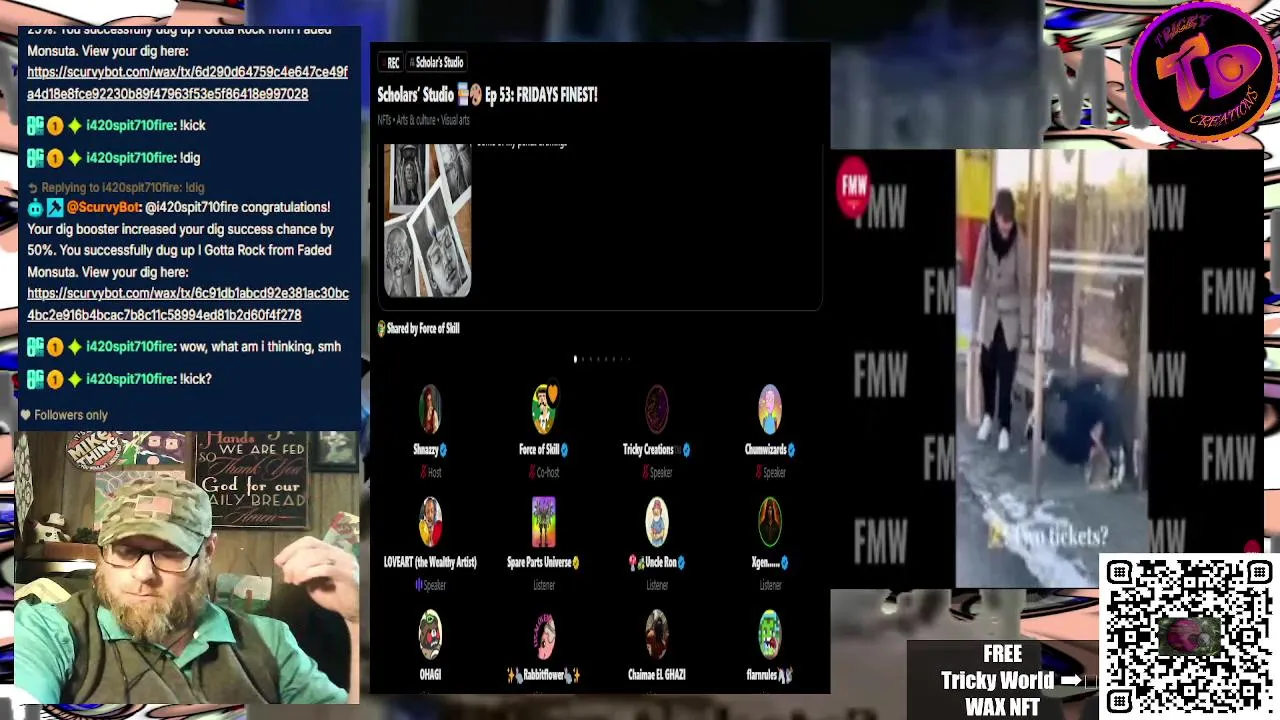Open LOVEART (the Wealthy Artist) avatar

tap(430, 522)
